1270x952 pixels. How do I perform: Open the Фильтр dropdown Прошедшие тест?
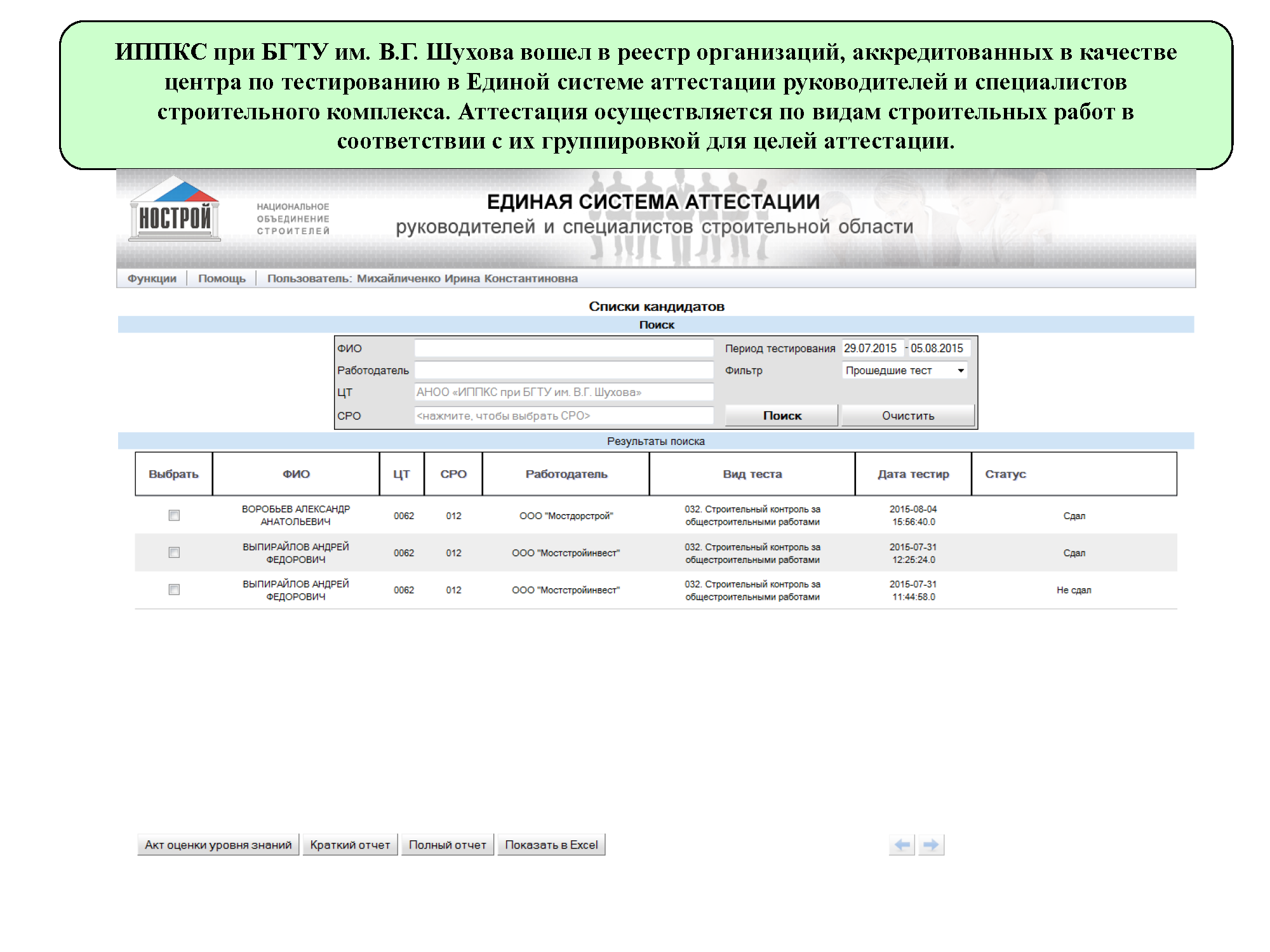tap(904, 370)
